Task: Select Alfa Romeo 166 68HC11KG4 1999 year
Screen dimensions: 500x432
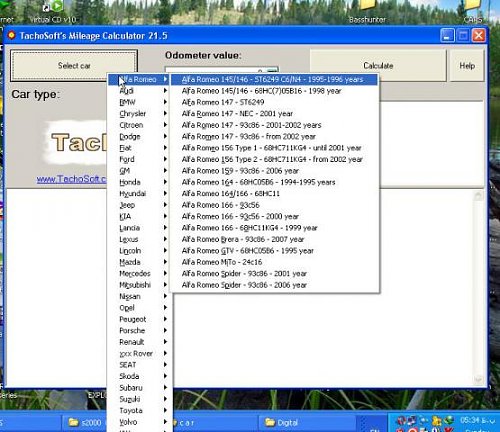Action: [274, 228]
